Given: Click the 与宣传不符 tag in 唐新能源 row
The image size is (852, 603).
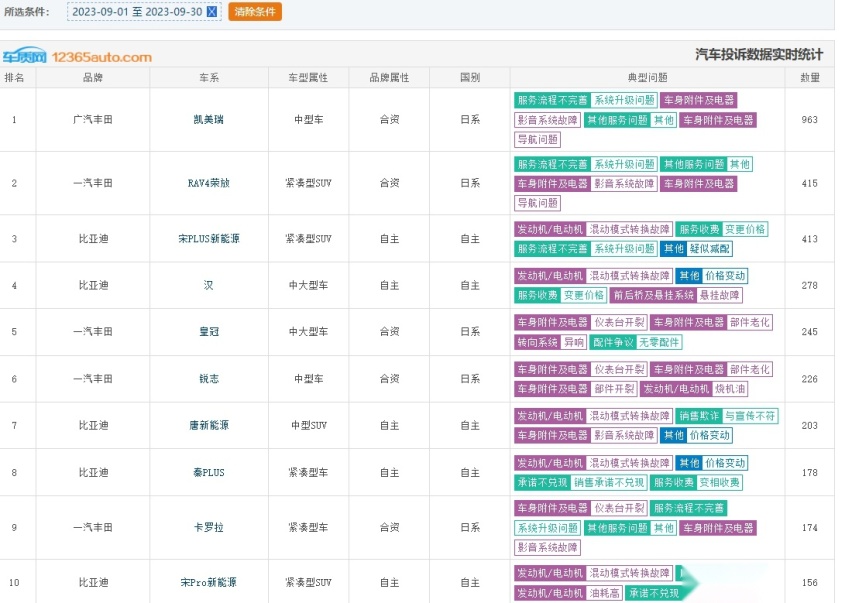Looking at the screenshot, I should tap(750, 416).
